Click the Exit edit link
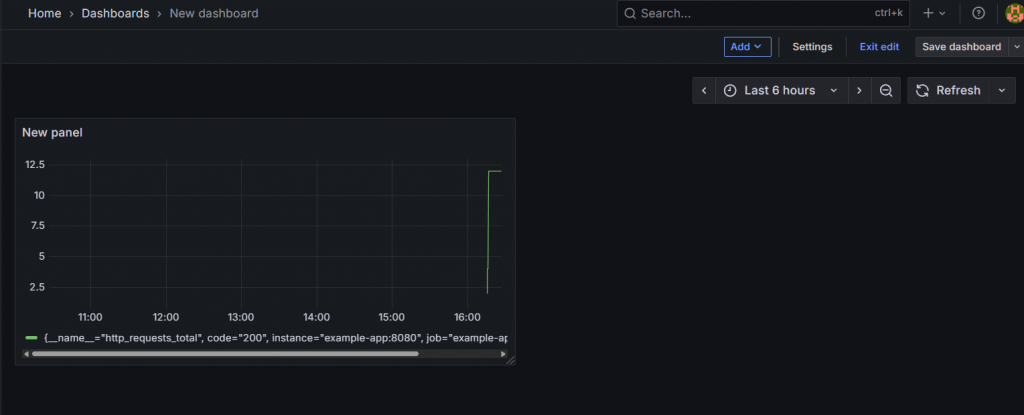This screenshot has height=415, width=1024. (879, 46)
